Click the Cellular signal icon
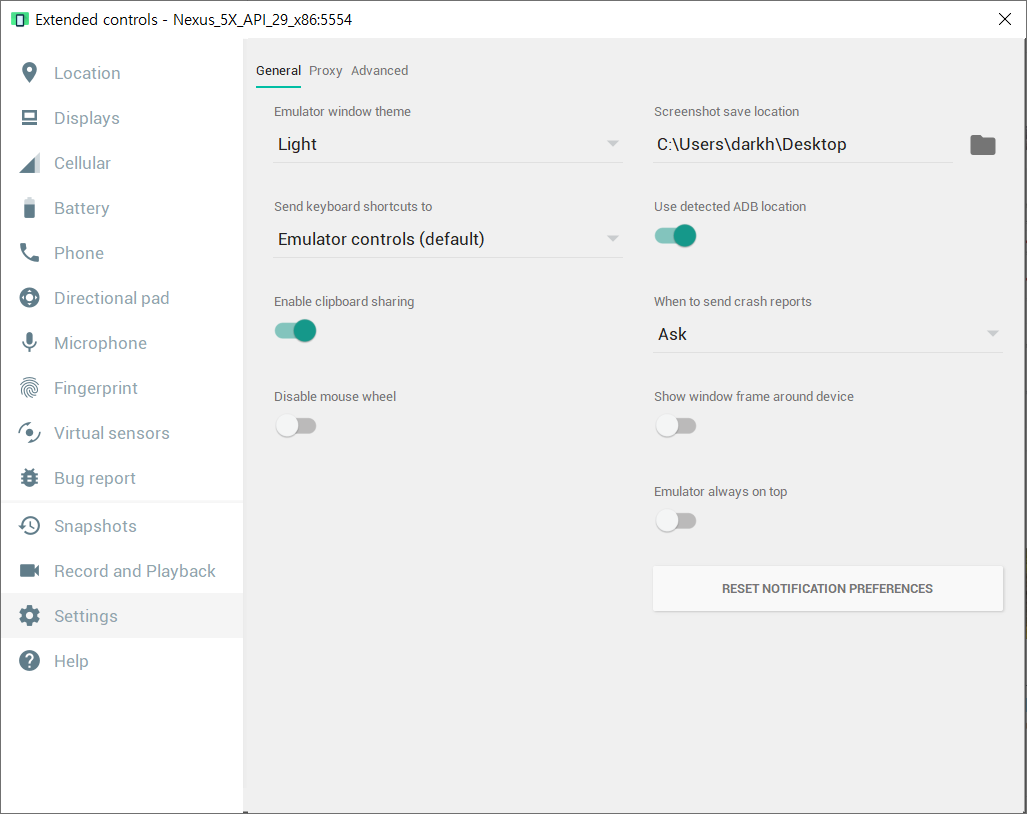 [29, 163]
